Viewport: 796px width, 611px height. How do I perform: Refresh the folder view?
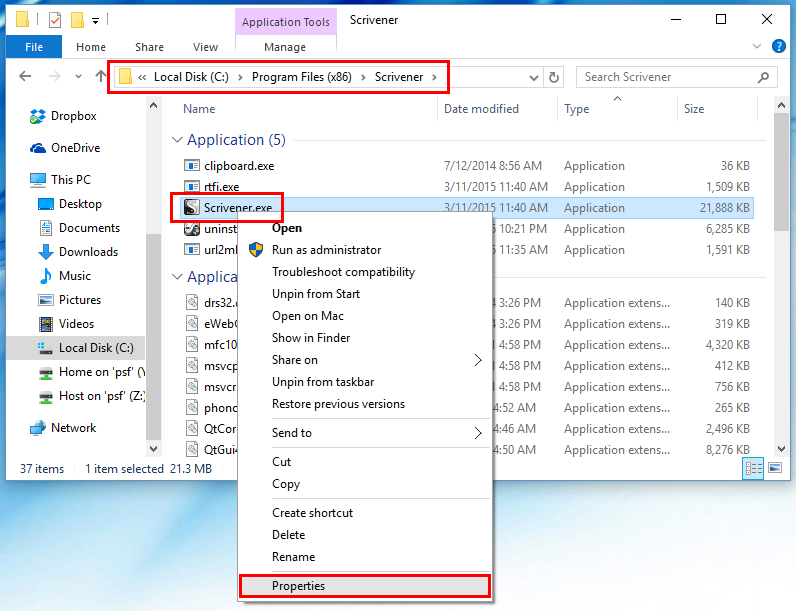[554, 77]
